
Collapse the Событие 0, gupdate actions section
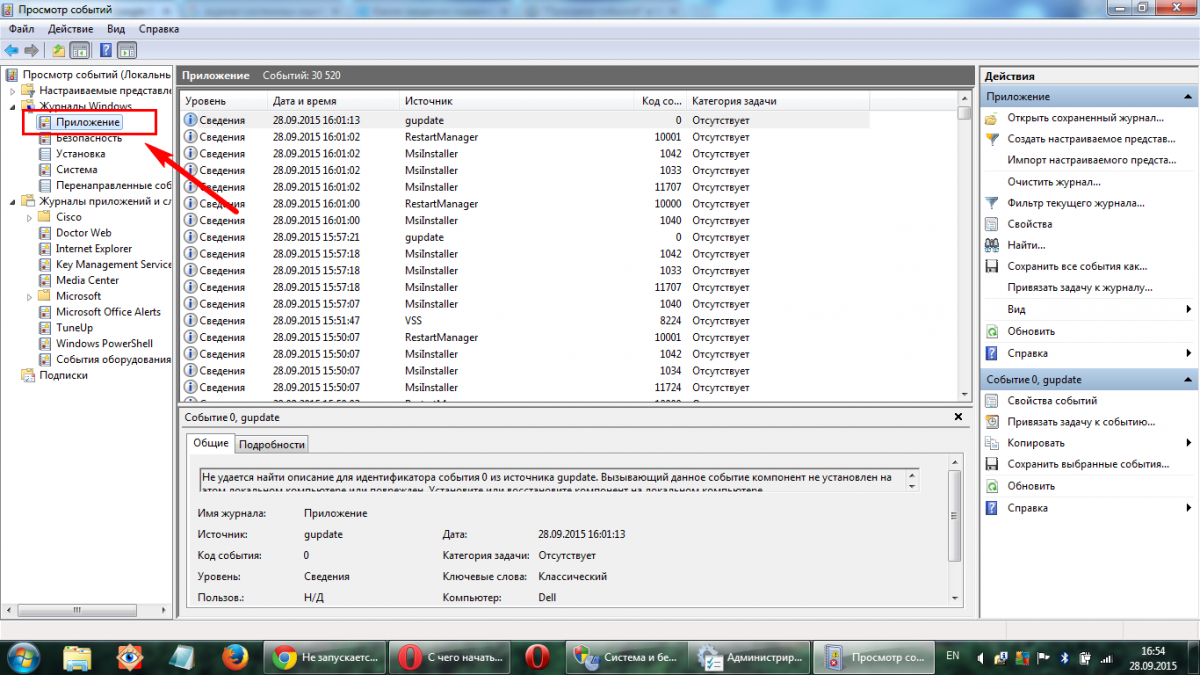[1188, 380]
